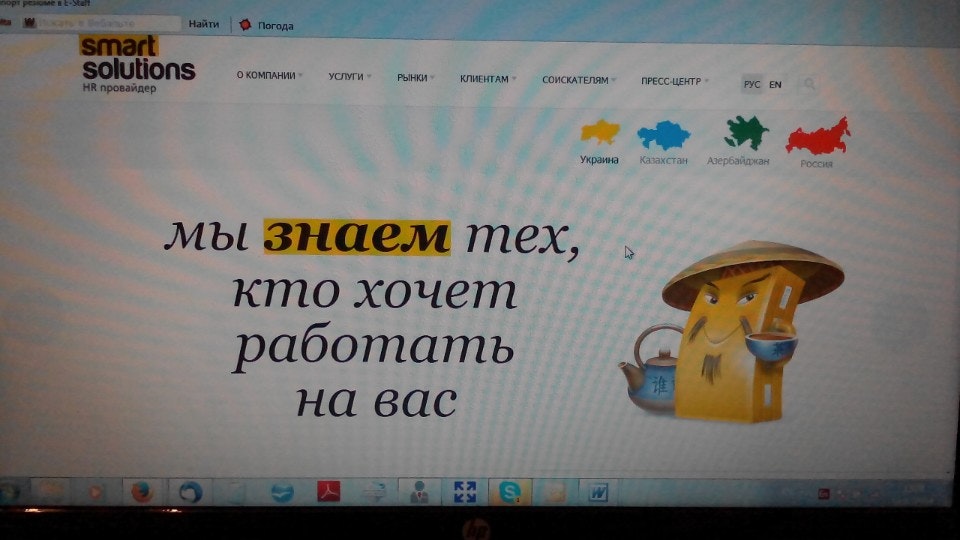Select the red Russia map icon

click(x=819, y=136)
